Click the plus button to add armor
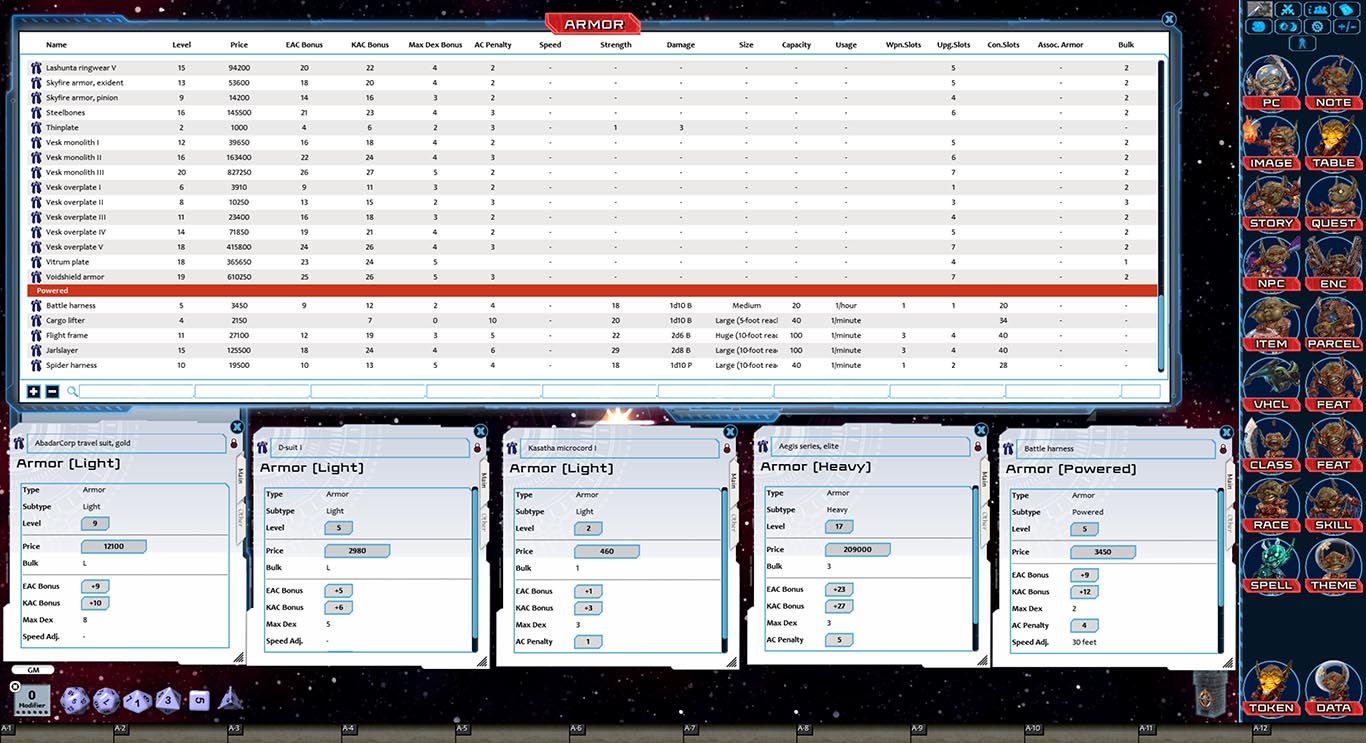1366x743 pixels. point(34,391)
